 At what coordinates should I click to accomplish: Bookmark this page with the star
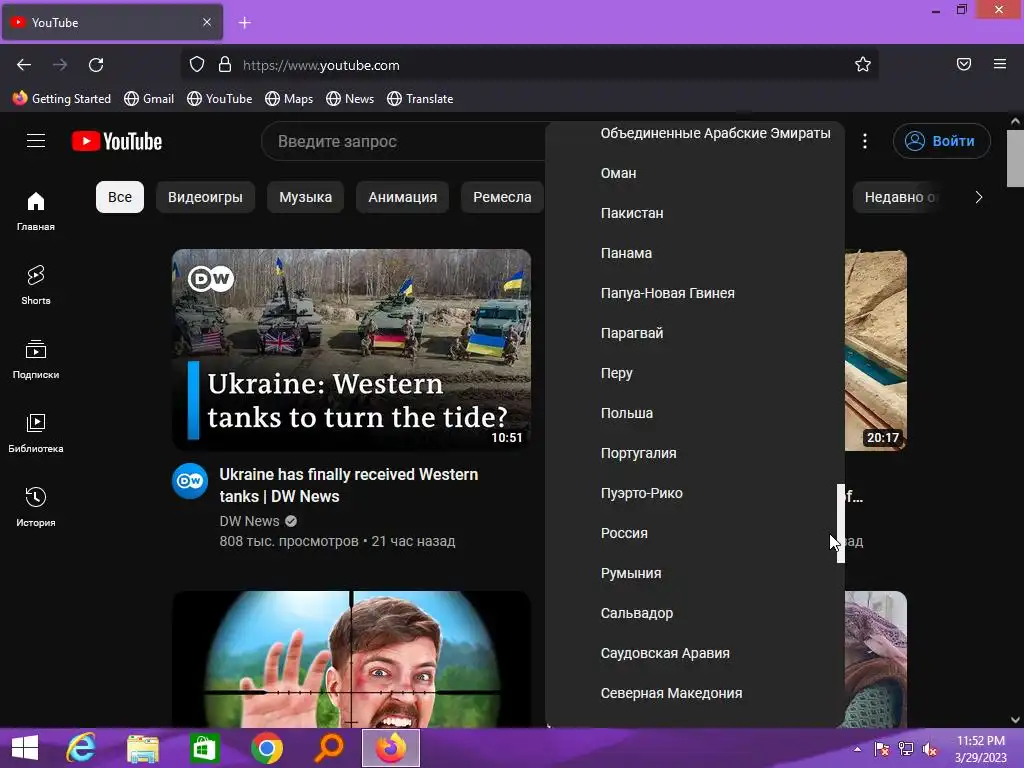point(863,64)
